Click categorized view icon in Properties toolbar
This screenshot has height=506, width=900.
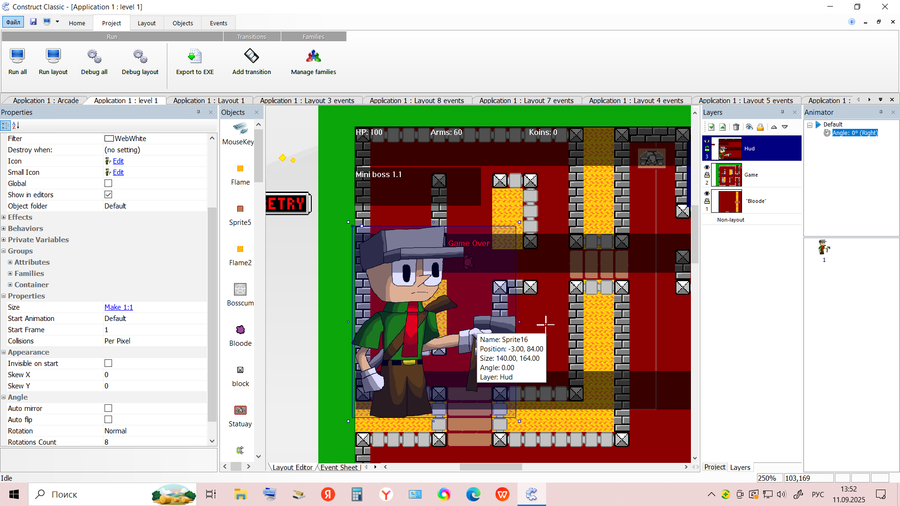tap(5, 125)
